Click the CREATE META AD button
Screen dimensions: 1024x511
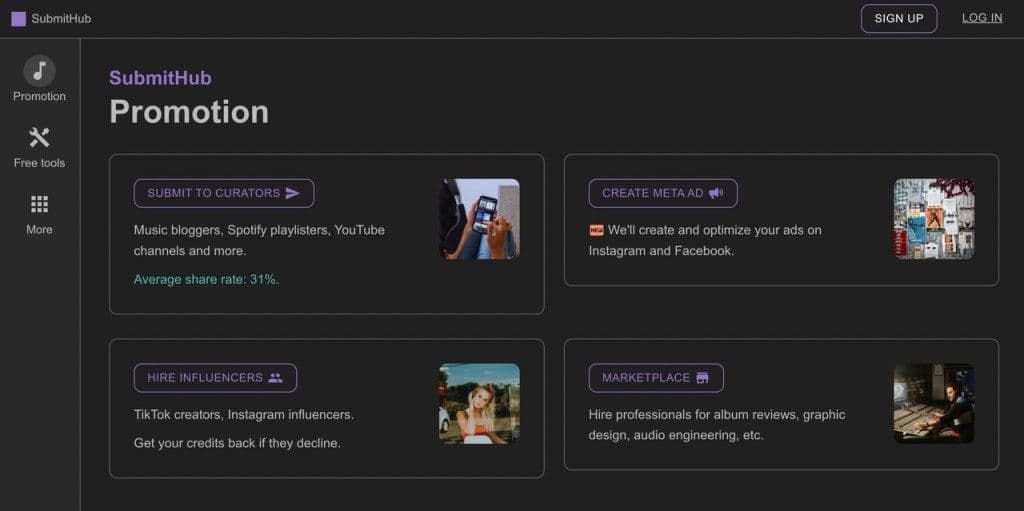663,193
